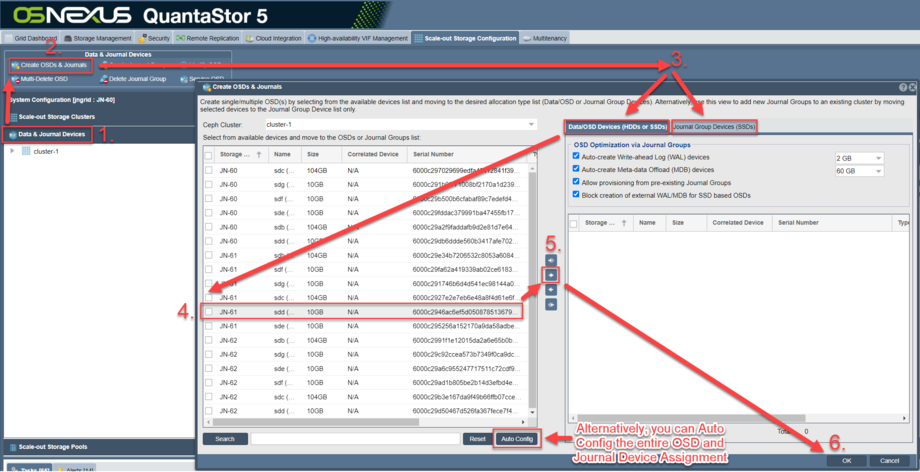Open the Ceph Cluster dropdown
Image resolution: width=920 pixels, height=472 pixels.
[530, 124]
